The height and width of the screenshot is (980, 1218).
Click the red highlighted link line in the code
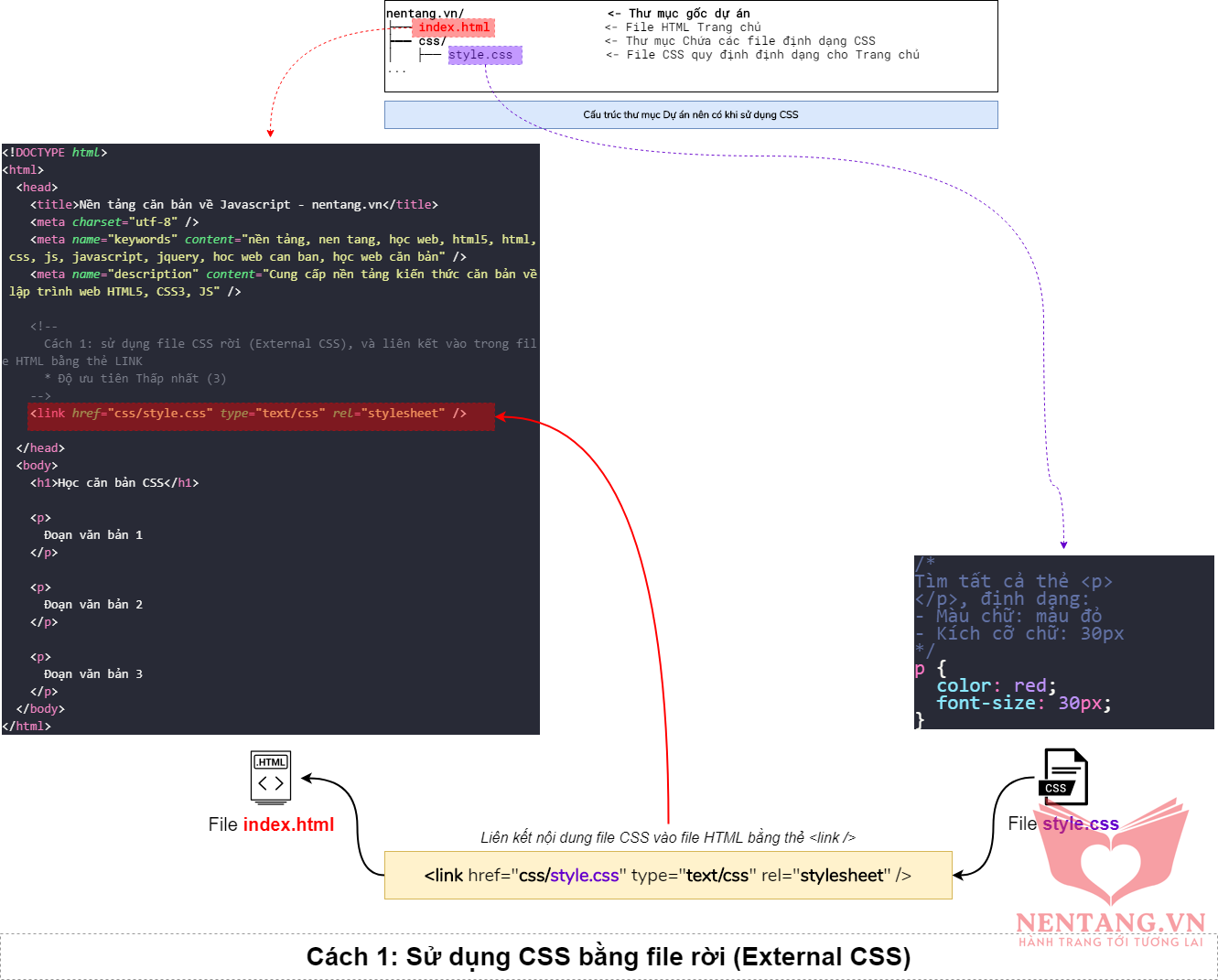[261, 414]
